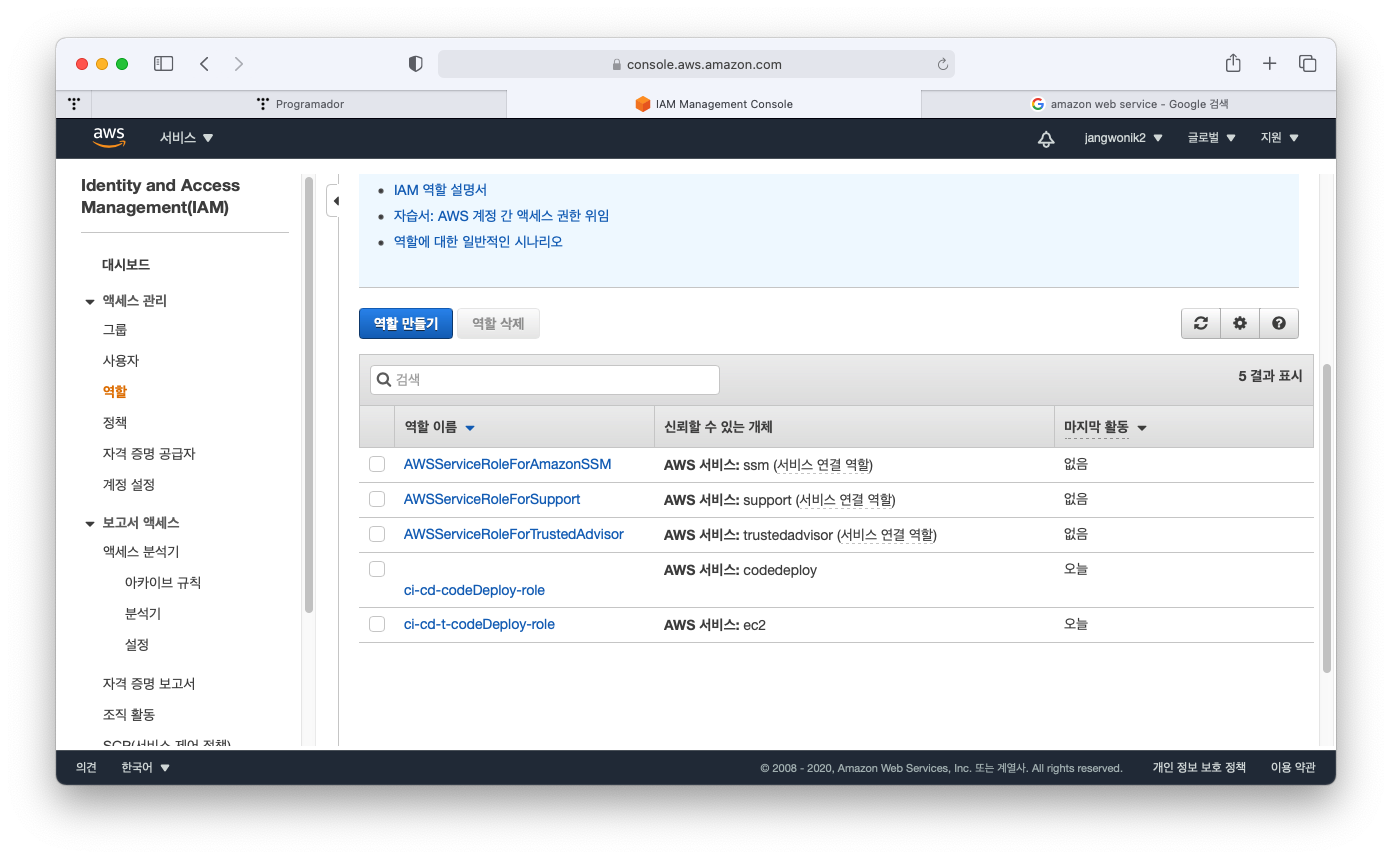Open 역할에 대한 일반적인 시나리오 link

478,242
